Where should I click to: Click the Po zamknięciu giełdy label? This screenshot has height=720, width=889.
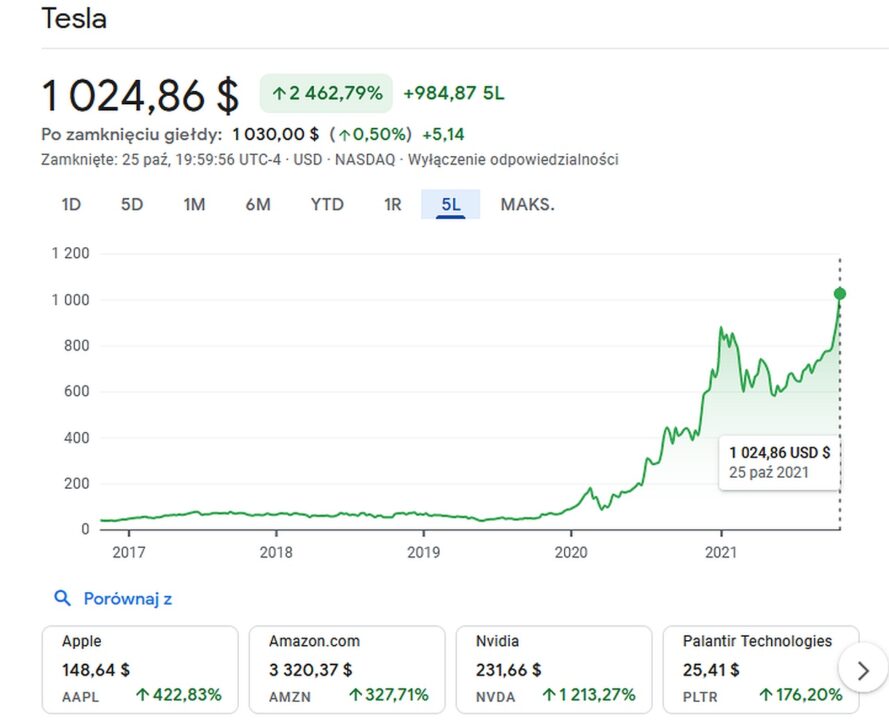click(x=132, y=135)
